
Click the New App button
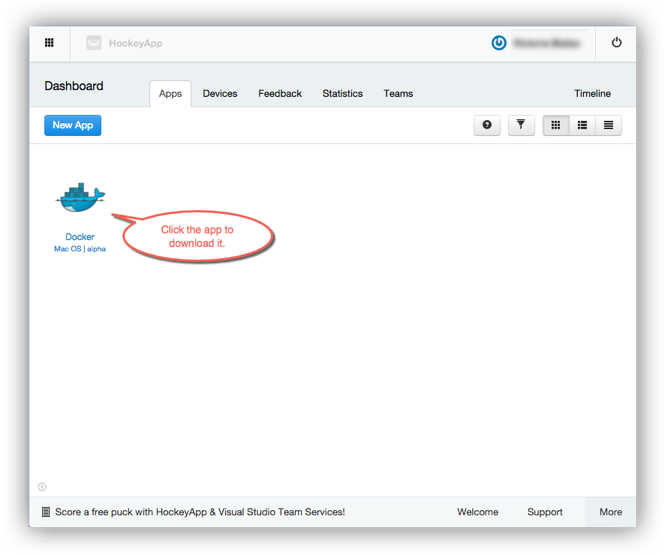(x=73, y=125)
